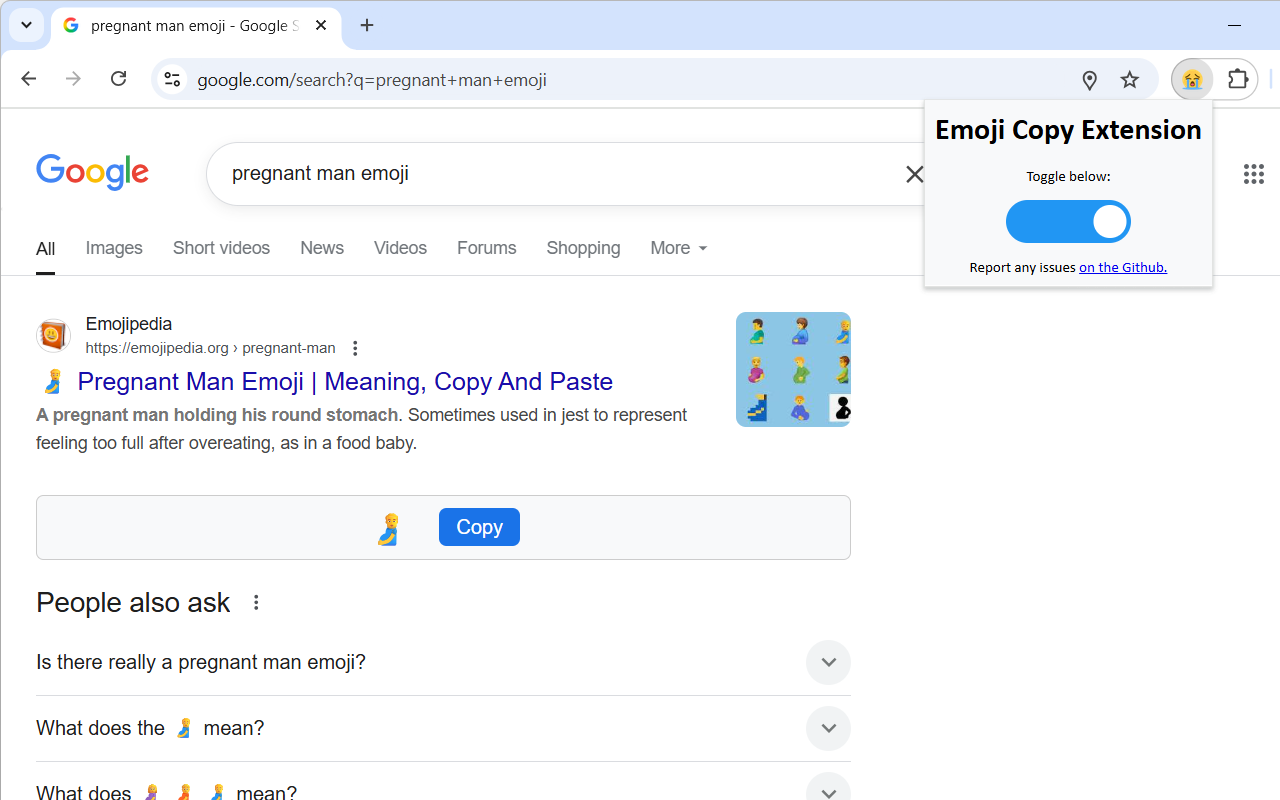Toggle the Emoji Copy Extension switch off
Image resolution: width=1280 pixels, height=800 pixels.
[x=1068, y=222]
